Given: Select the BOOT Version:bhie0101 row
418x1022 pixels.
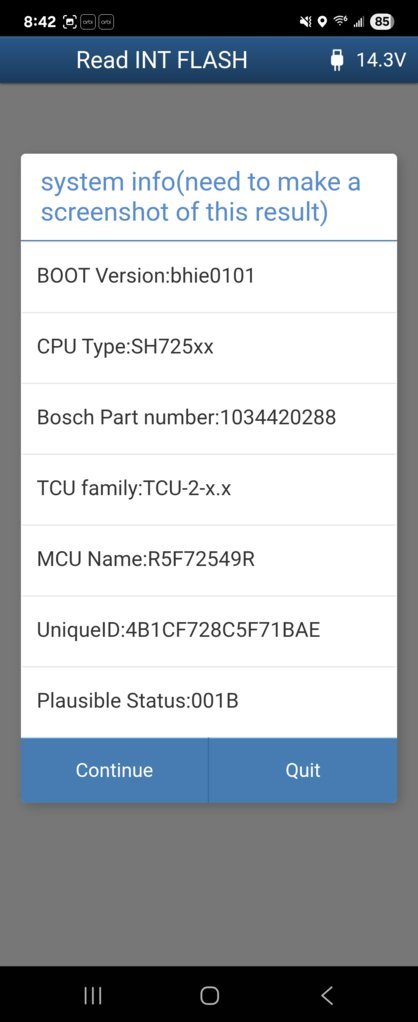Looking at the screenshot, I should click(x=209, y=276).
